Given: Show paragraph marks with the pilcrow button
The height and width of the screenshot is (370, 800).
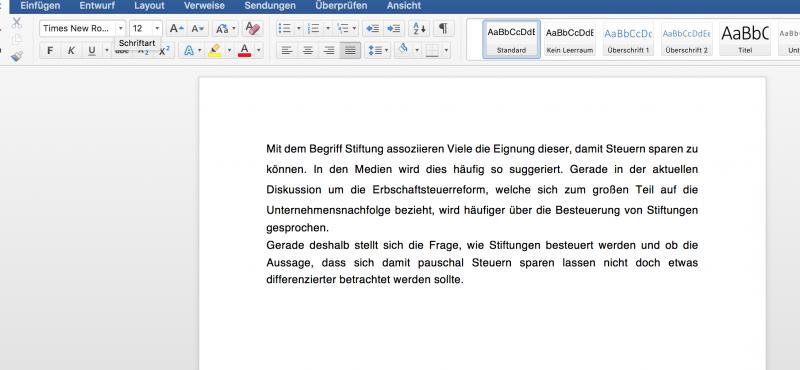Looking at the screenshot, I should (443, 29).
